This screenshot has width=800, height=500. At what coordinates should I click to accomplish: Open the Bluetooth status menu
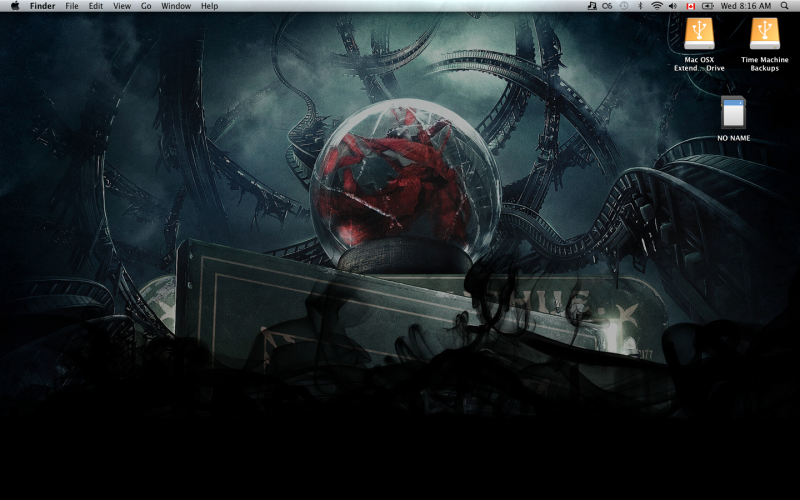(x=641, y=6)
